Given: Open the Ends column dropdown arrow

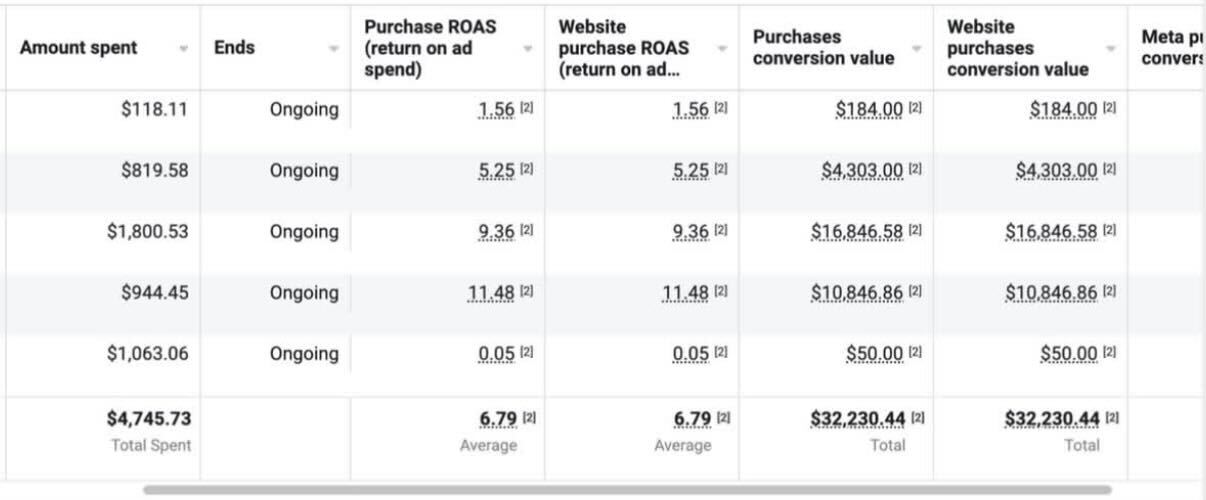Looking at the screenshot, I should pos(335,49).
